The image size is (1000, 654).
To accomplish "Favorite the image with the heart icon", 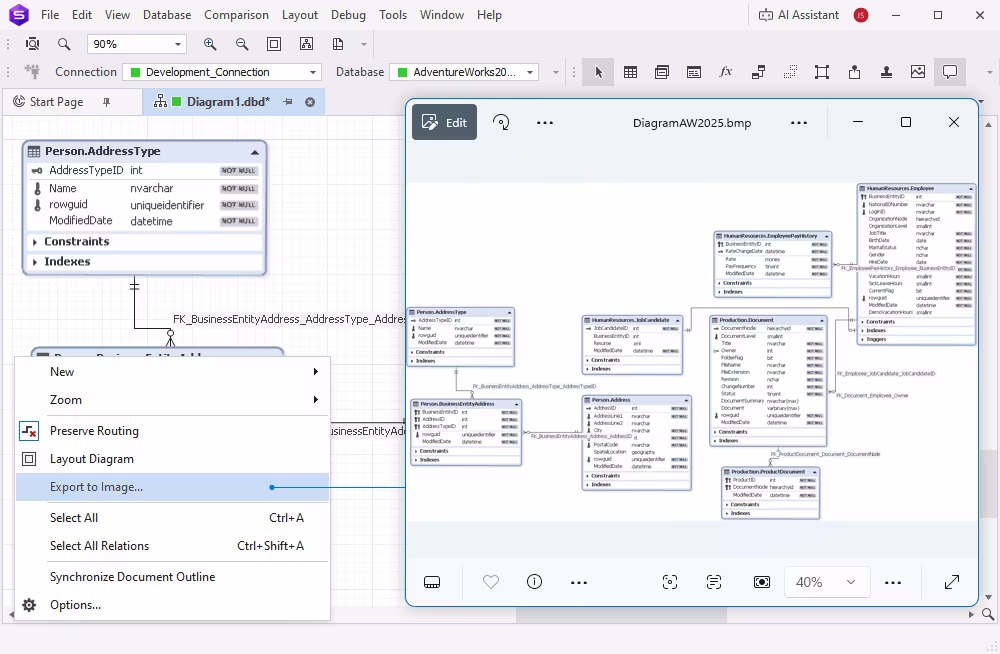I will click(x=490, y=582).
